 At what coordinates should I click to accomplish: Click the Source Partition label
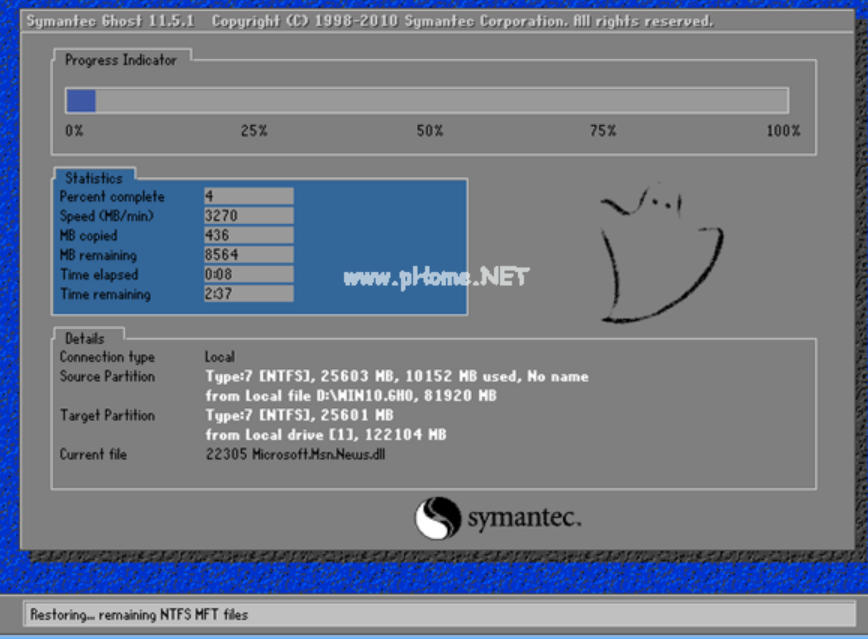click(107, 377)
